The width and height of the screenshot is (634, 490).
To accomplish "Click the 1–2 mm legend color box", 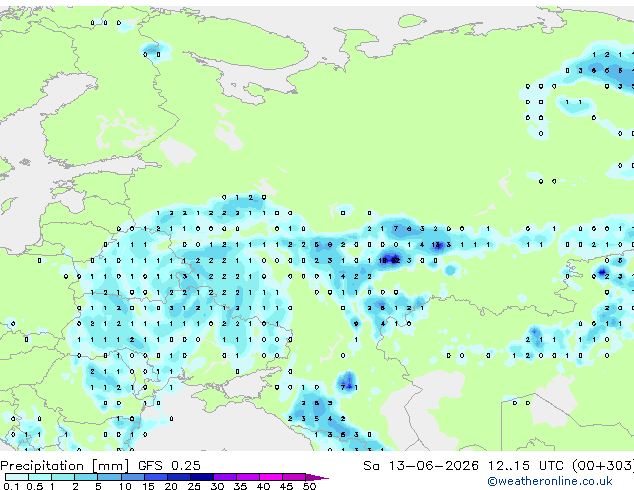I will click(63, 477).
